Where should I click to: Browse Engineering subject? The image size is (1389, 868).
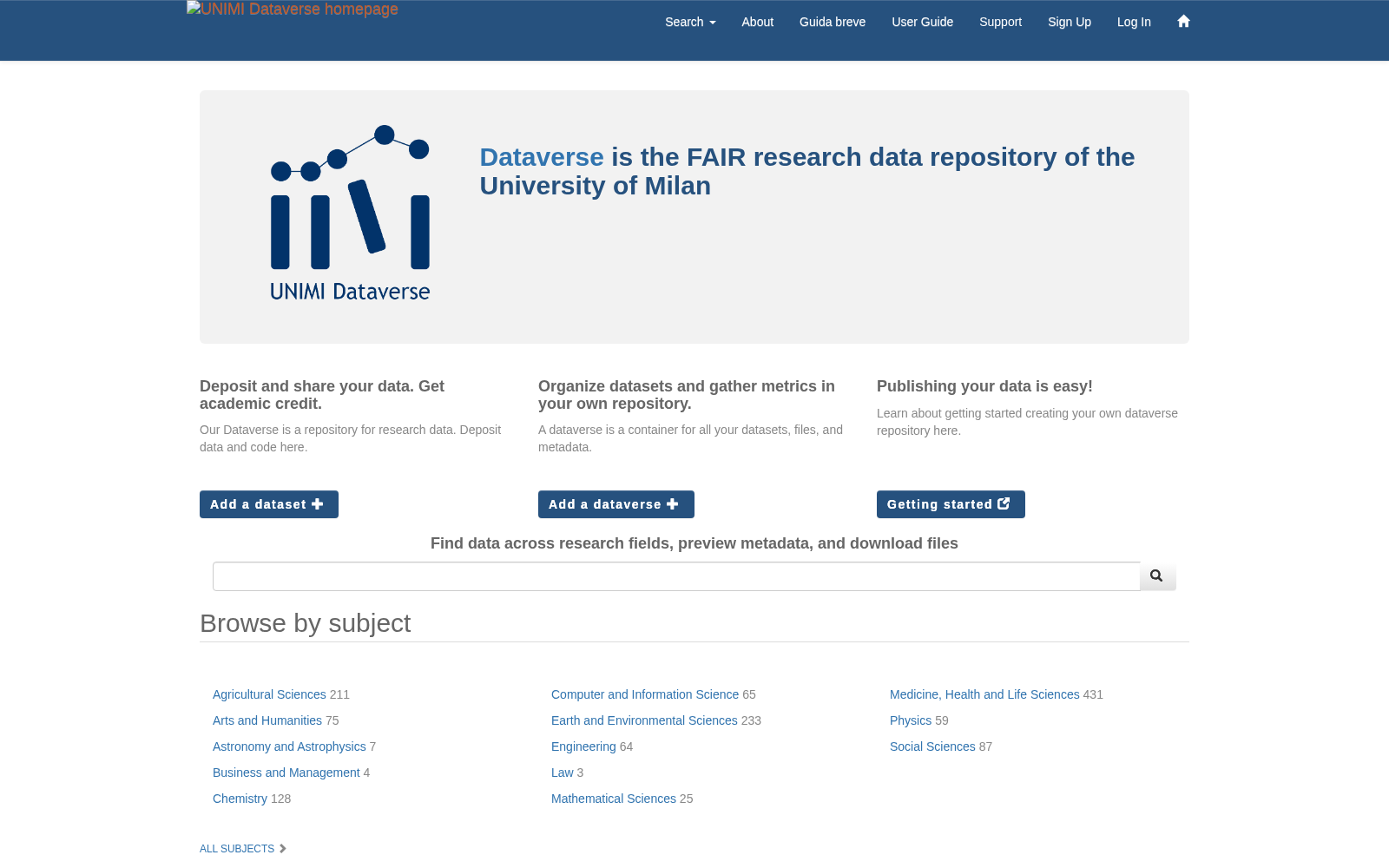click(583, 746)
